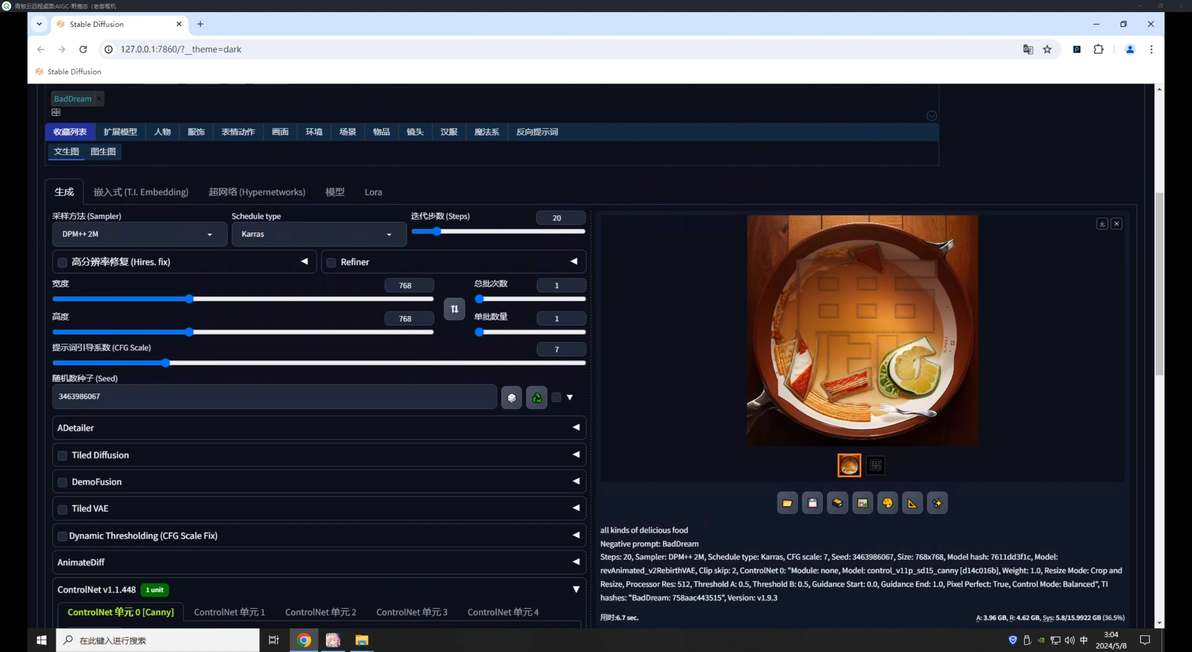Image resolution: width=1192 pixels, height=652 pixels.
Task: Send image to inpaint palette icon
Action: coord(887,503)
